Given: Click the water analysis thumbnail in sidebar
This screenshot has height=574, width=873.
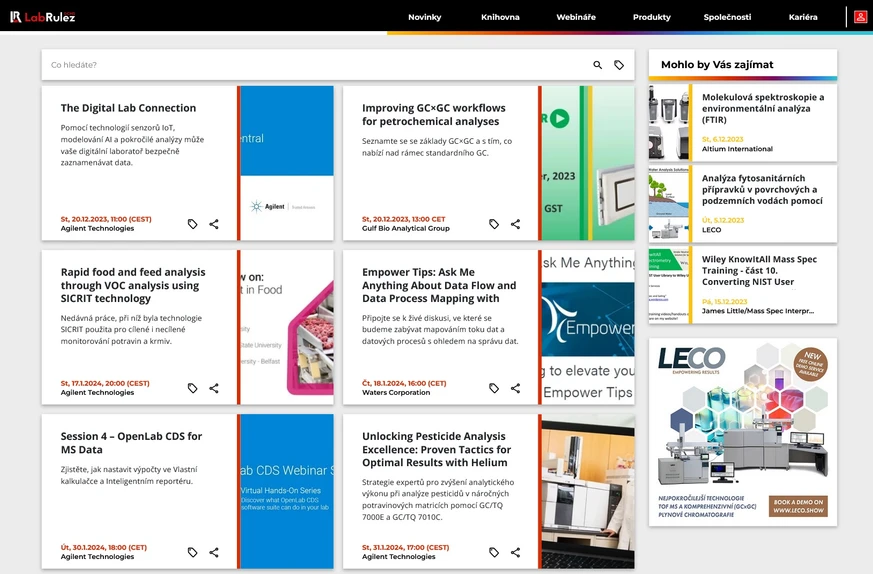Looking at the screenshot, I should click(x=669, y=204).
